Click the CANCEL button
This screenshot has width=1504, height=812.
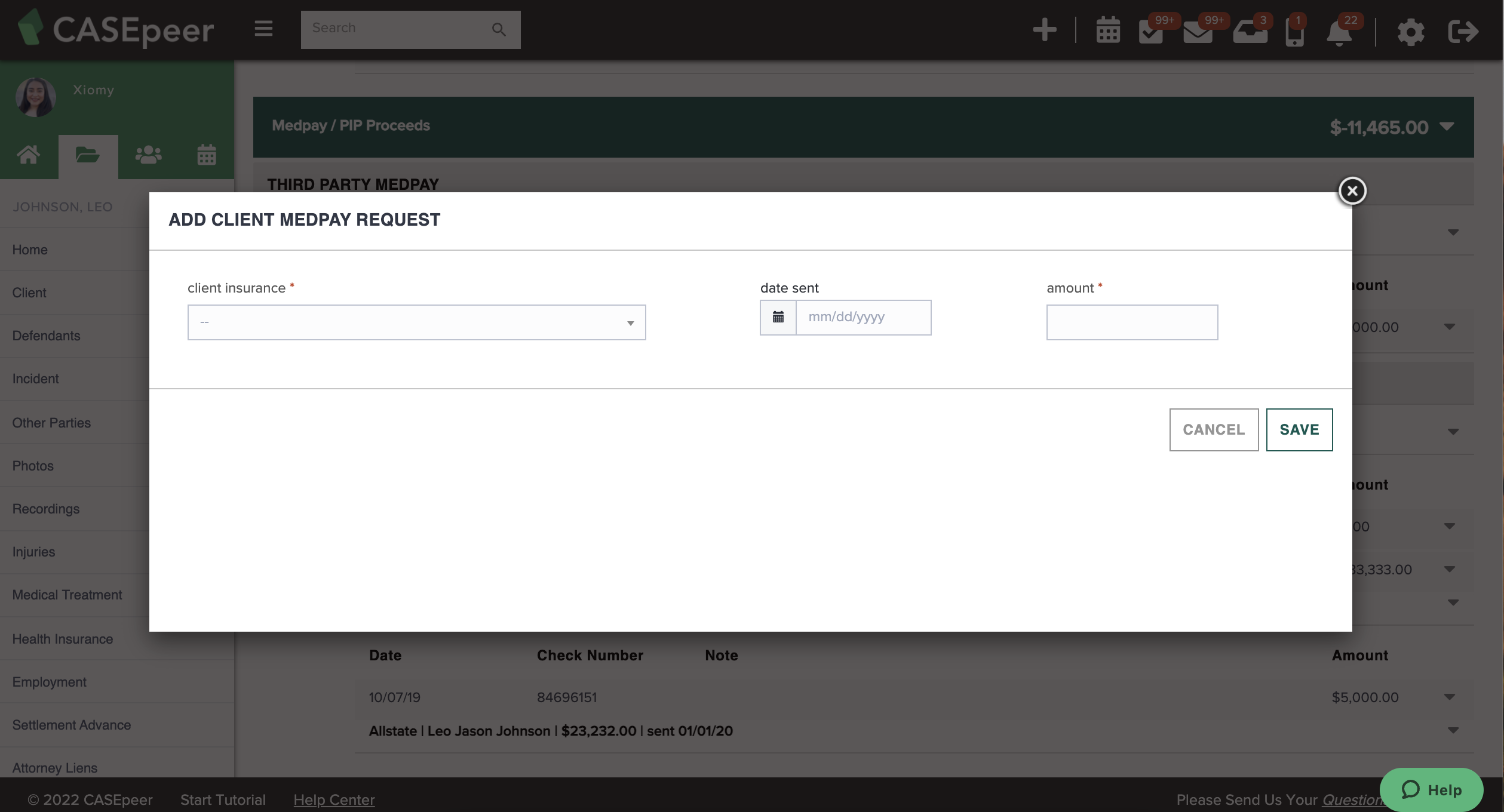tap(1214, 430)
